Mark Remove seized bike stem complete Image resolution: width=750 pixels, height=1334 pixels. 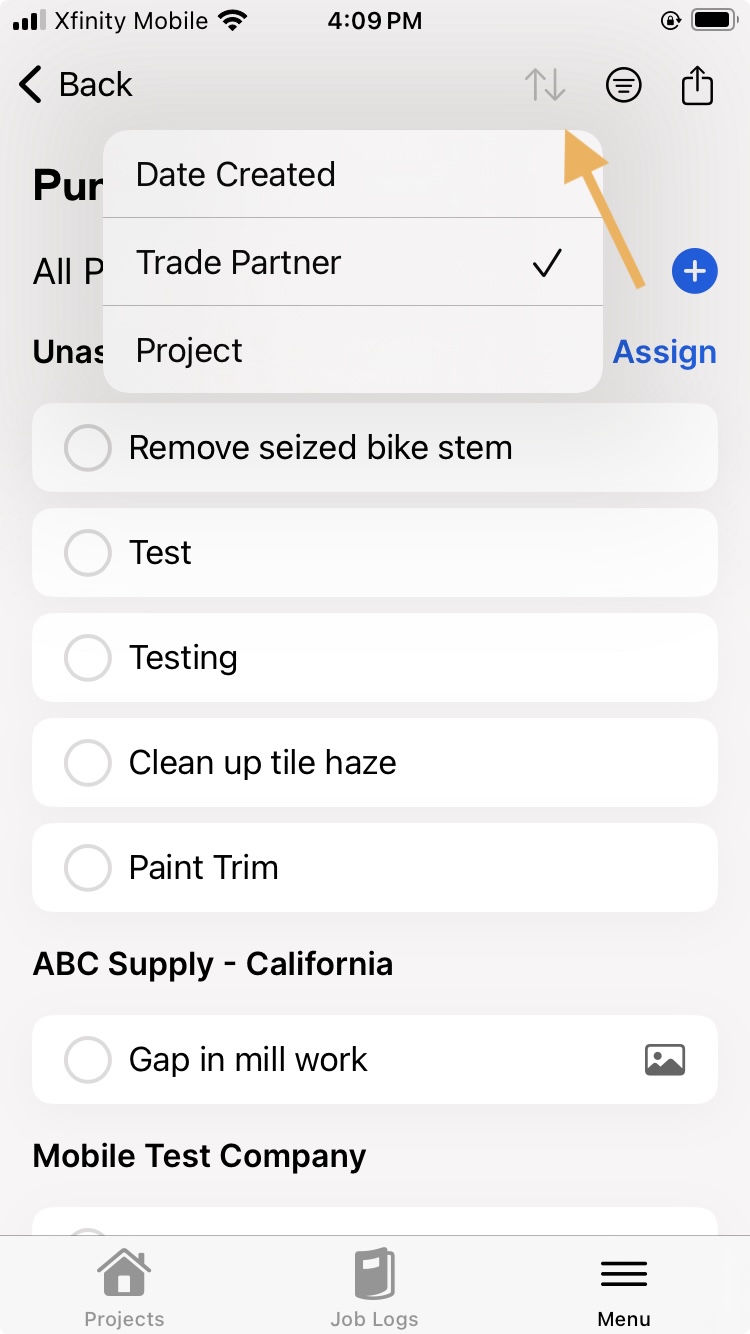[87, 448]
